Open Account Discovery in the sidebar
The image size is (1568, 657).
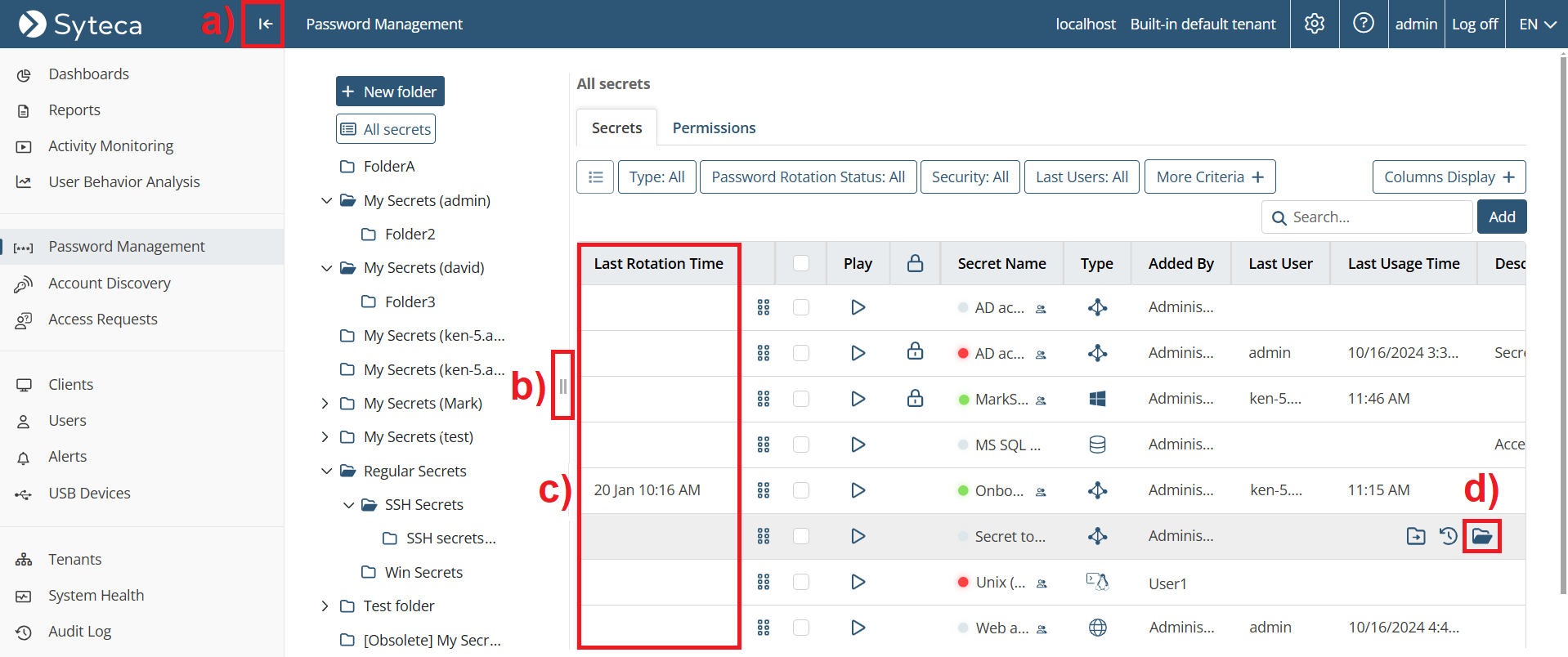[110, 284]
